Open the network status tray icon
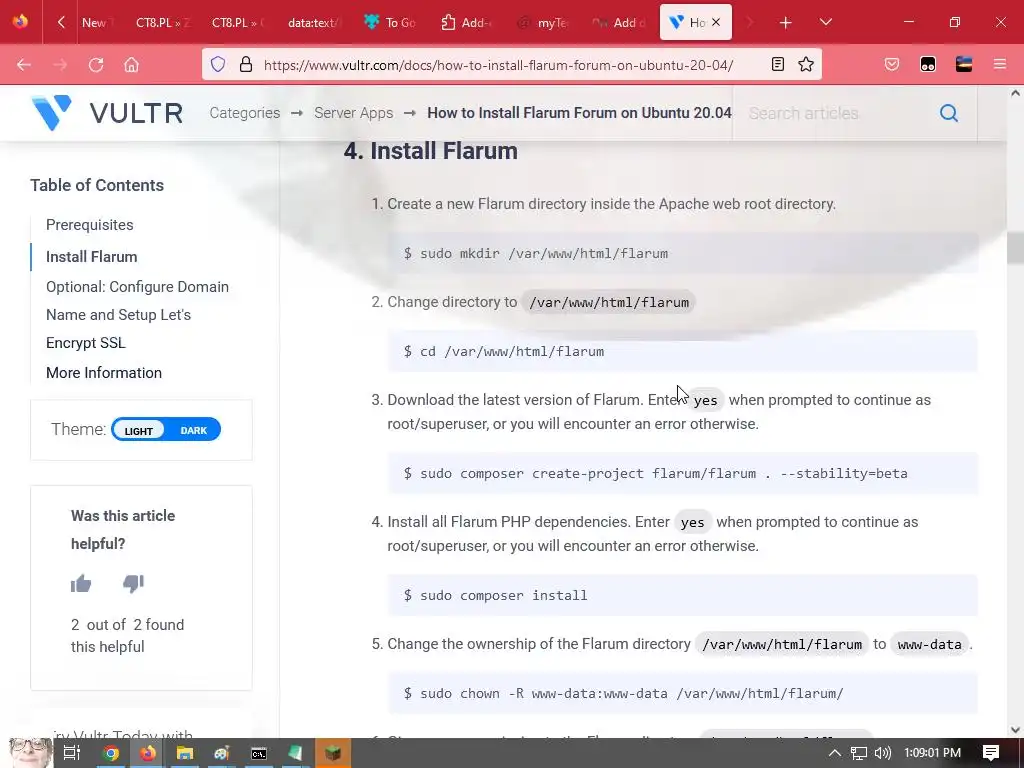This screenshot has width=1024, height=768. tap(859, 753)
